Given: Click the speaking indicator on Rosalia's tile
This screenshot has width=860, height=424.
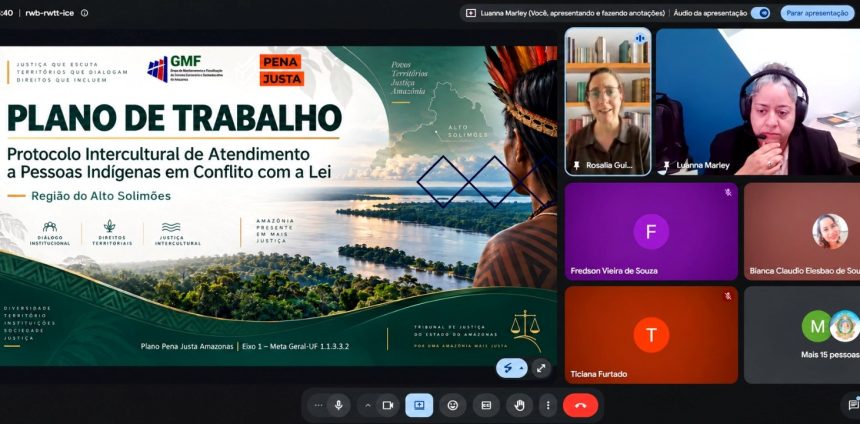Looking at the screenshot, I should coord(640,38).
